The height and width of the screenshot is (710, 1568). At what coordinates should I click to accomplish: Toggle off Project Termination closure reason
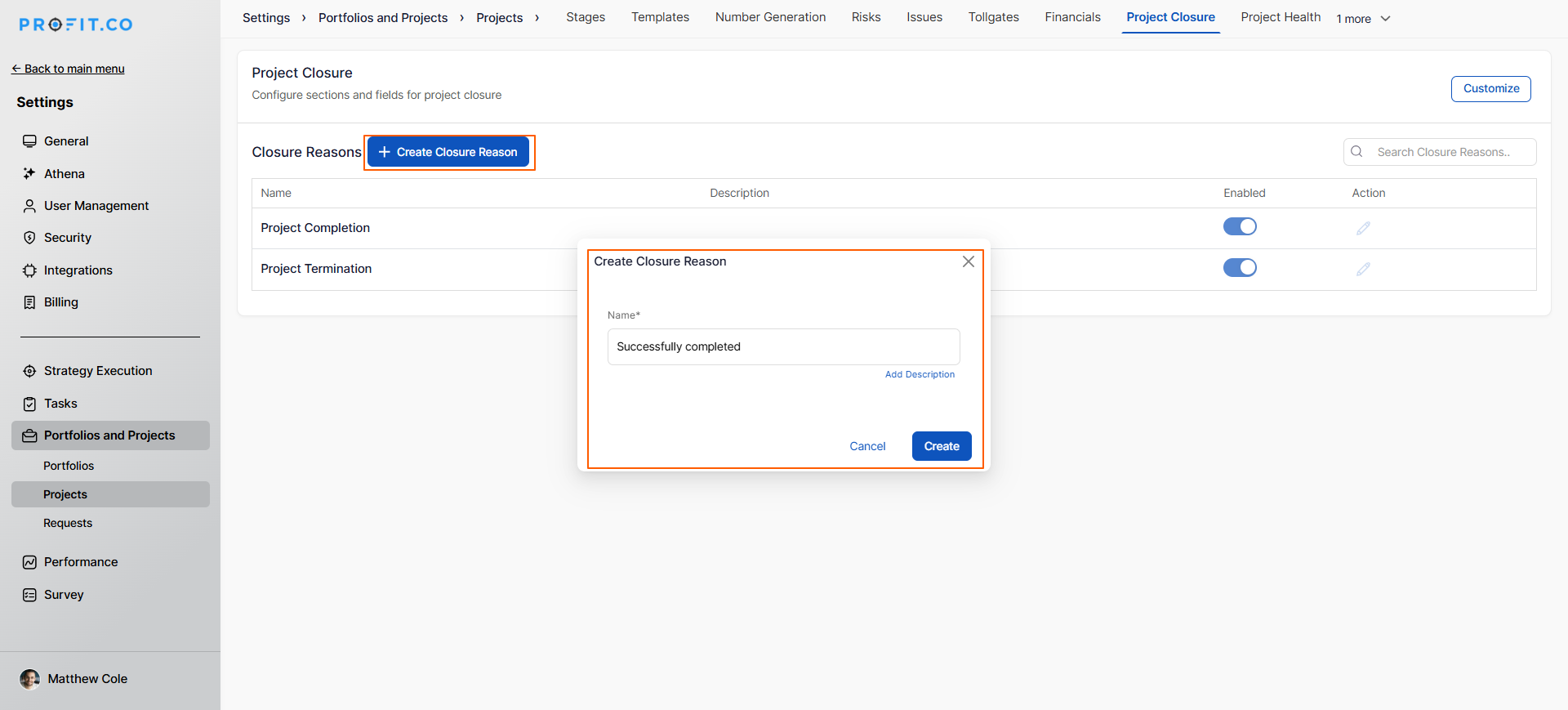(x=1239, y=267)
